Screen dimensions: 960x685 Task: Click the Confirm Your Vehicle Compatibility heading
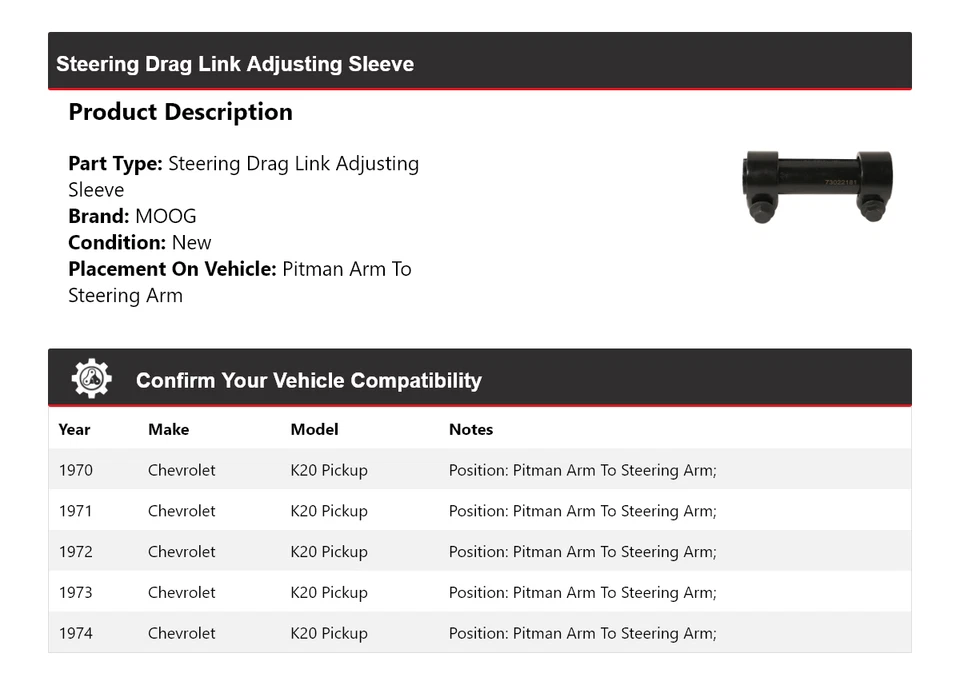coord(309,380)
